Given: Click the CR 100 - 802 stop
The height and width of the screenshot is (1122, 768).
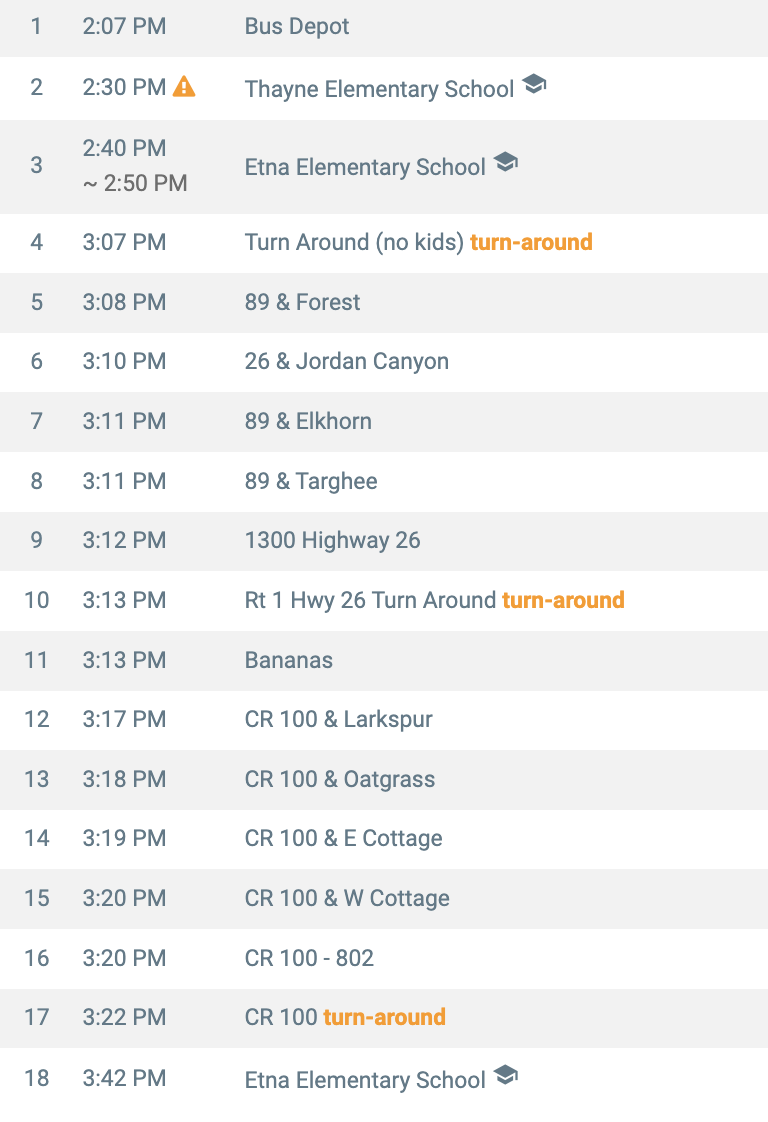Looking at the screenshot, I should click(x=309, y=958).
